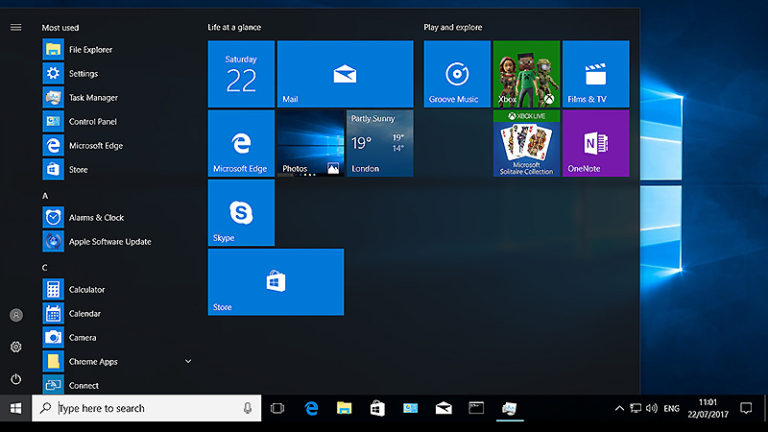Image resolution: width=768 pixels, height=432 pixels.
Task: Click the Power icon in Start sidebar
Action: 16,379
